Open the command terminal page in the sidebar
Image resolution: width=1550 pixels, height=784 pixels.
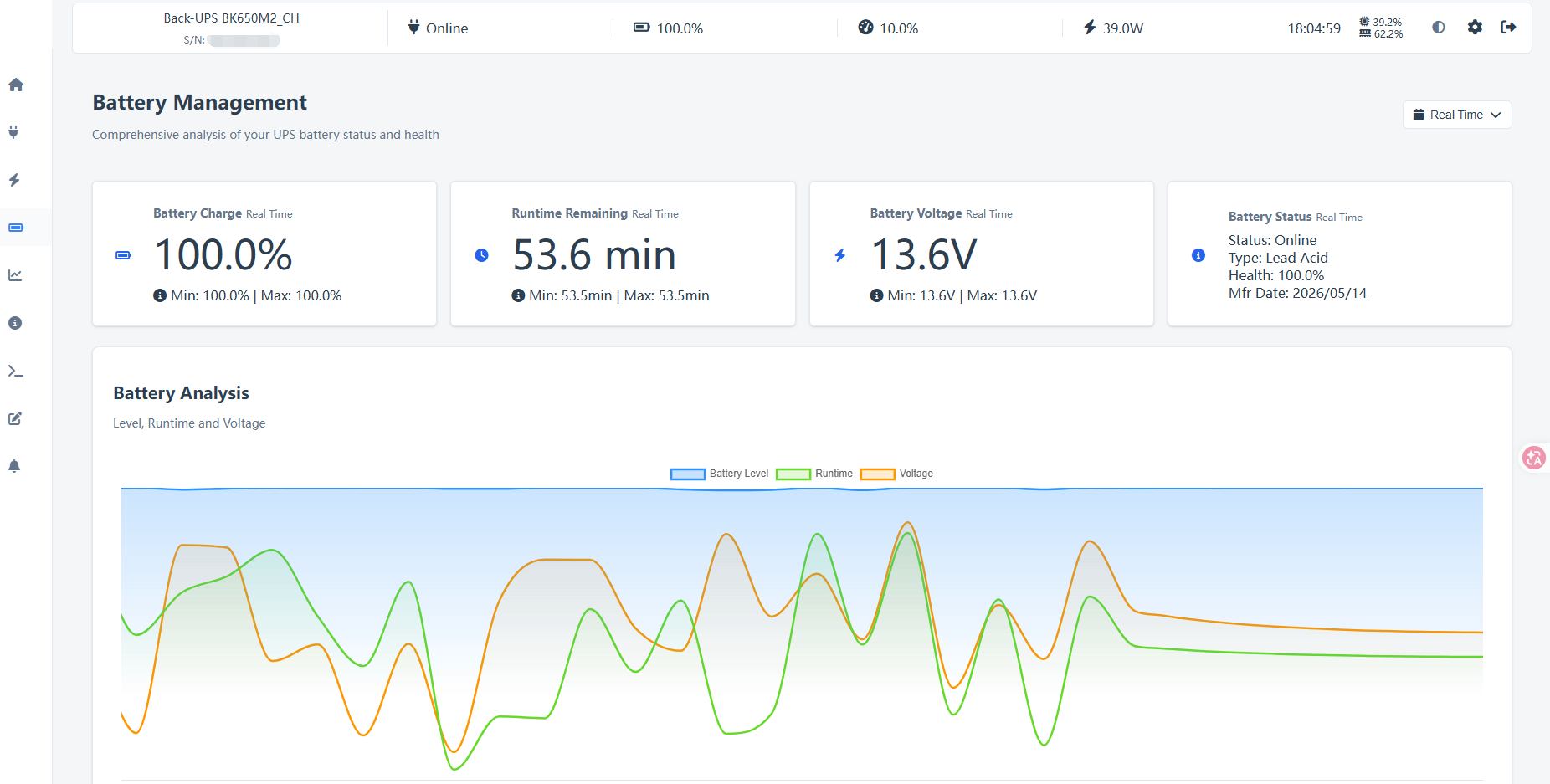(15, 371)
